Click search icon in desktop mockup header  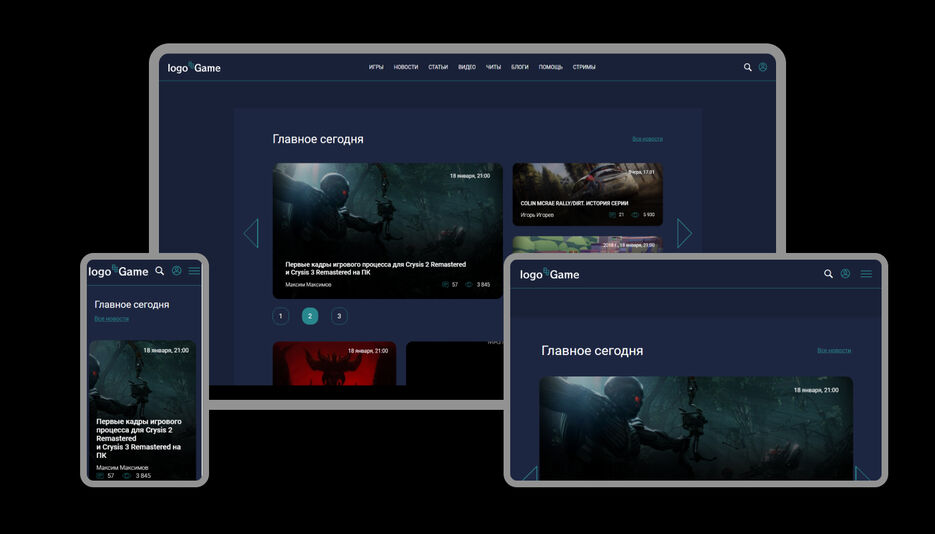(747, 67)
